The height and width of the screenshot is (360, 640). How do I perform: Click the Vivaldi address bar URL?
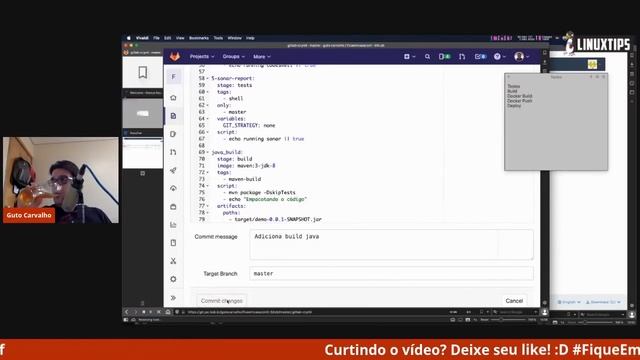[x=250, y=312]
